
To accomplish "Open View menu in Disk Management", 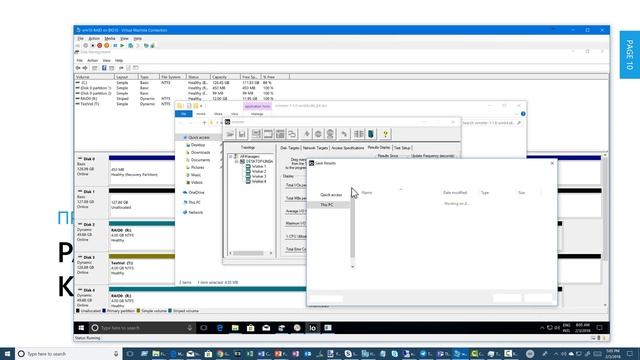I will point(107,60).
